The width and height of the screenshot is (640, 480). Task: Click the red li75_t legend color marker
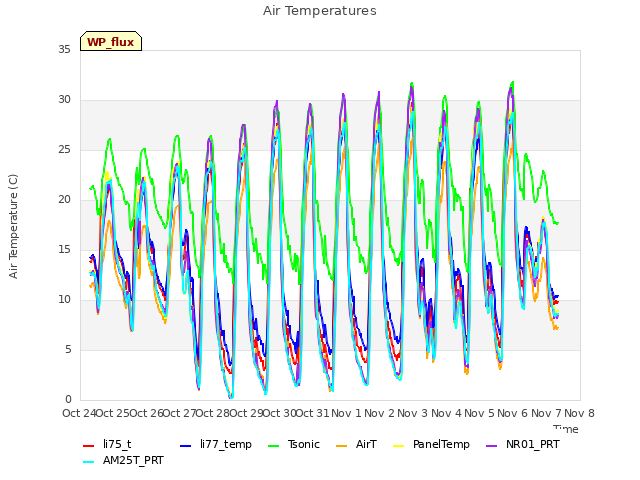point(89,445)
